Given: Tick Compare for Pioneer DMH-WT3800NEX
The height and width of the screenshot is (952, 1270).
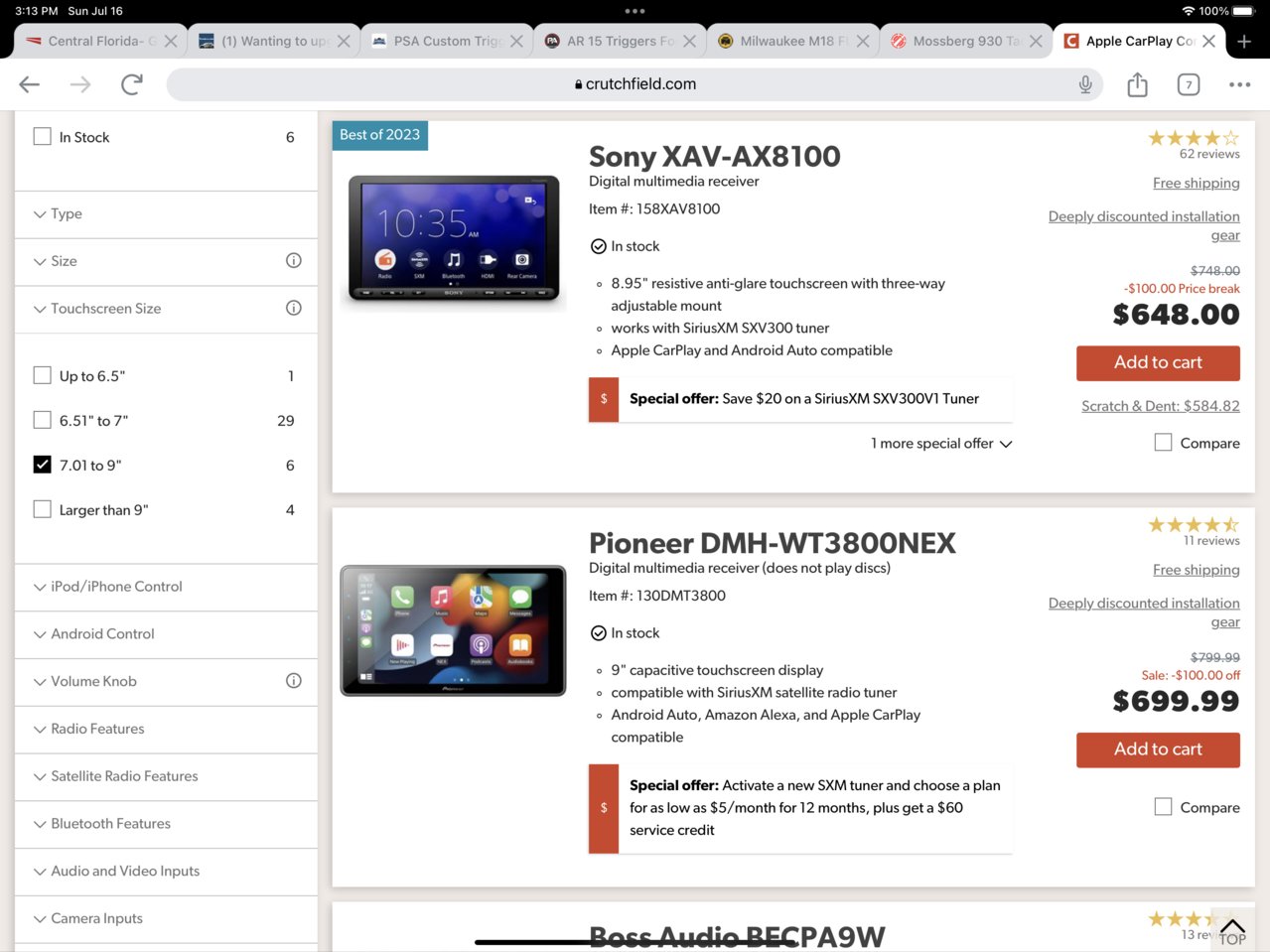Looking at the screenshot, I should point(1163,807).
